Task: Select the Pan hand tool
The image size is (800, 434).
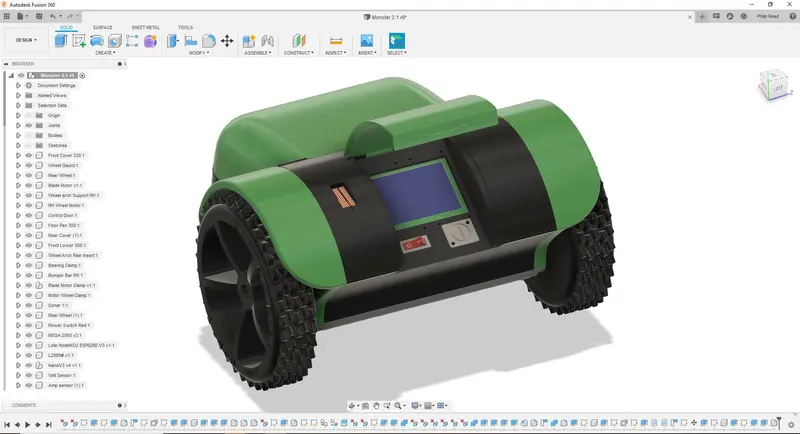Action: coord(376,406)
